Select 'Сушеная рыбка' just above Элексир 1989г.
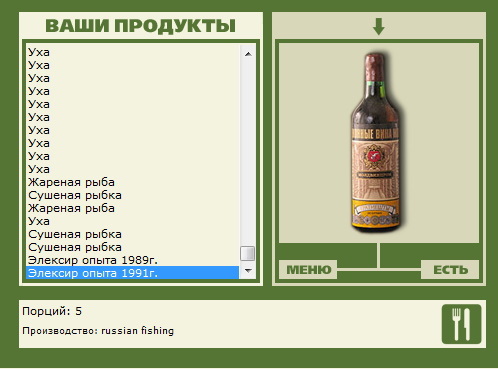The width and height of the screenshot is (498, 369). pyautogui.click(x=132, y=247)
